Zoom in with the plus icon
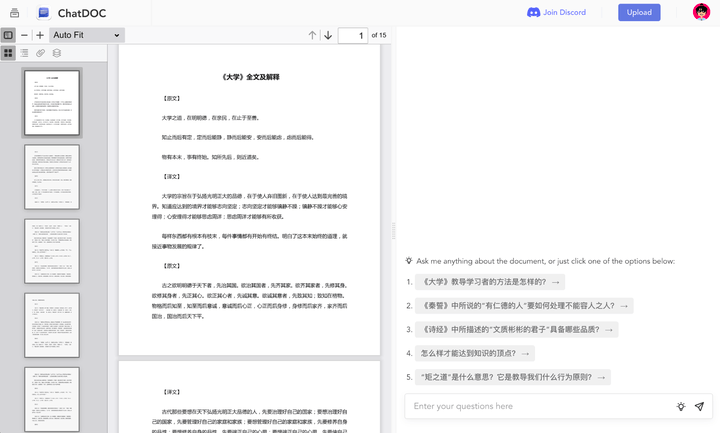 pos(40,35)
